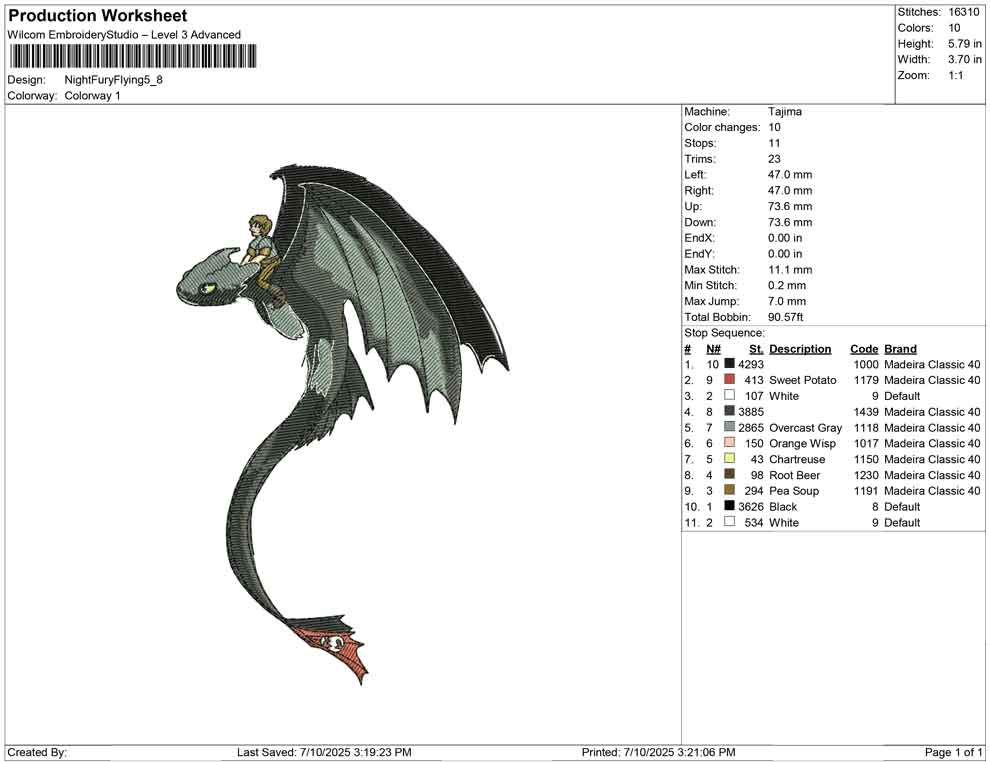Click the Production Worksheet title

click(x=98, y=16)
